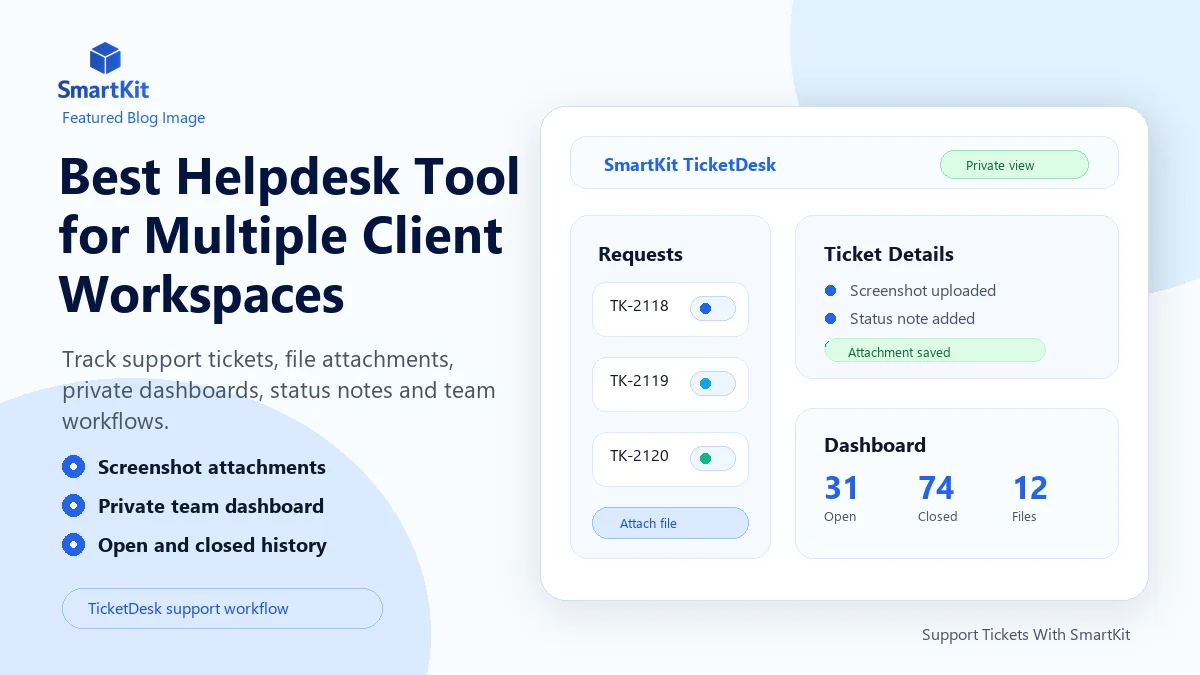Click the SmartKit cube logo icon
1200x675 pixels.
click(105, 58)
